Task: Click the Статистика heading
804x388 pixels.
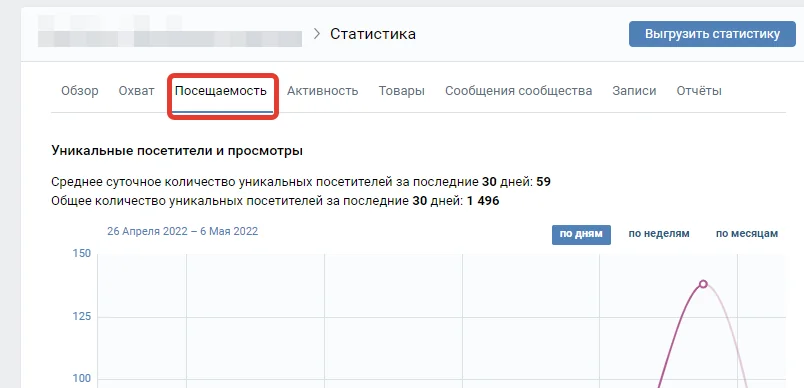Action: coord(373,34)
